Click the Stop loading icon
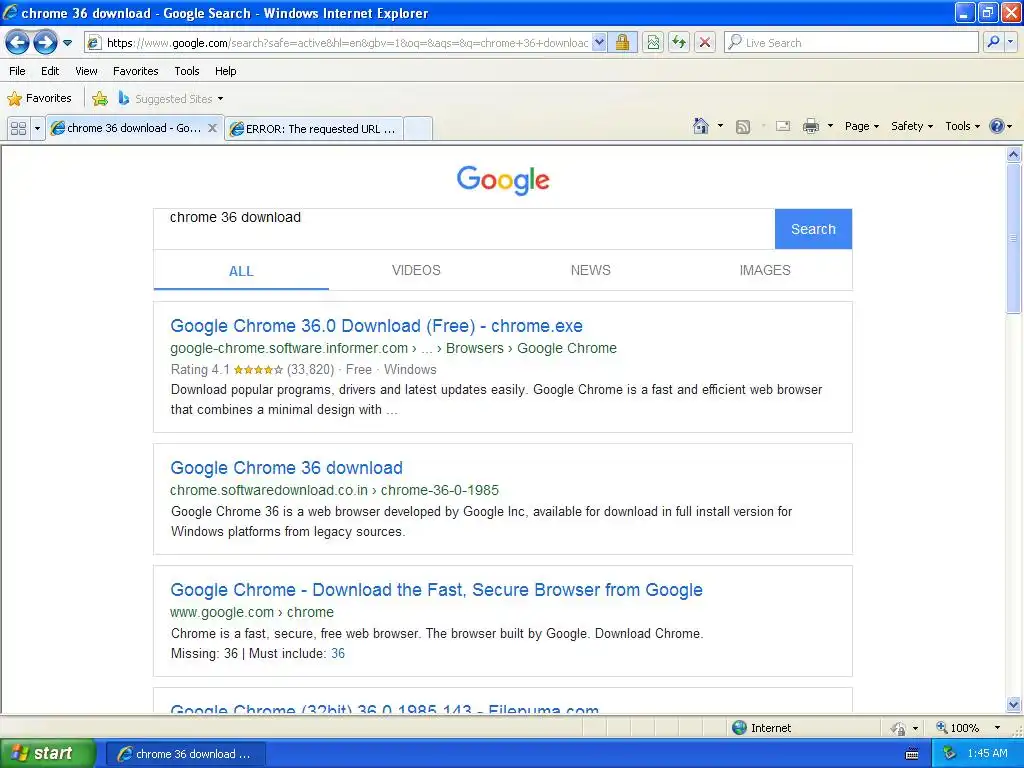 tap(705, 43)
